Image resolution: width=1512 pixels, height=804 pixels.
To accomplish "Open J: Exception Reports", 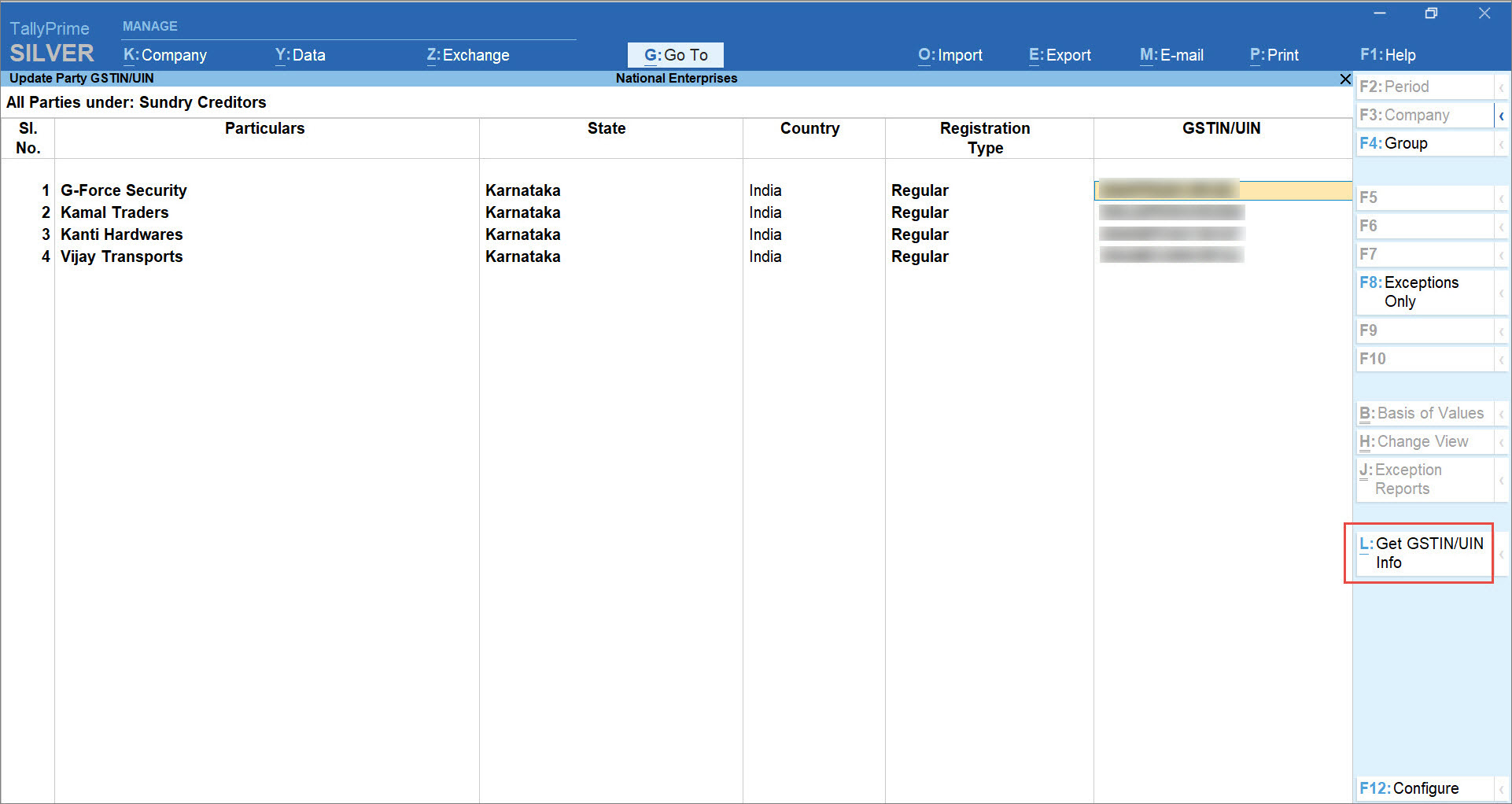I will pyautogui.click(x=1425, y=479).
